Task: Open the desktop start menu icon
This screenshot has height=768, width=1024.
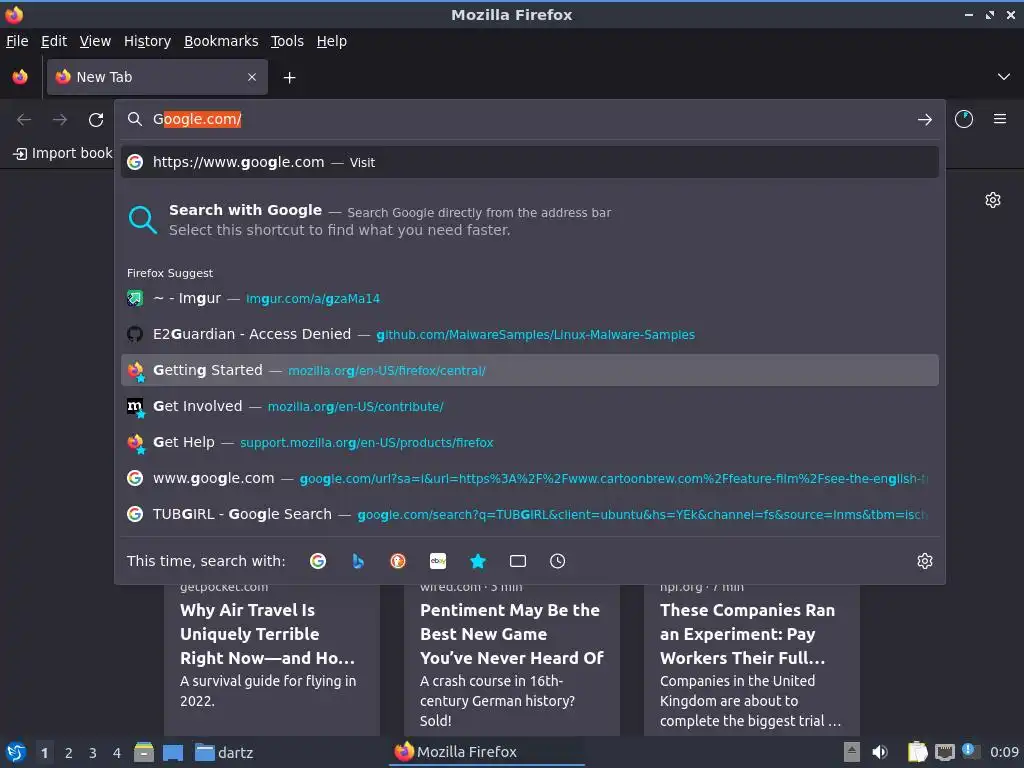Action: click(x=16, y=752)
